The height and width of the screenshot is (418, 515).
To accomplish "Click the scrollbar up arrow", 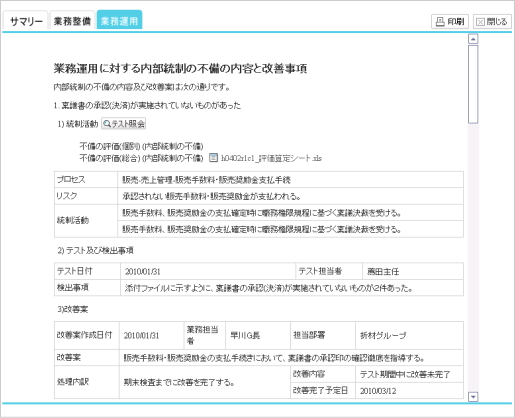I will (473, 39).
